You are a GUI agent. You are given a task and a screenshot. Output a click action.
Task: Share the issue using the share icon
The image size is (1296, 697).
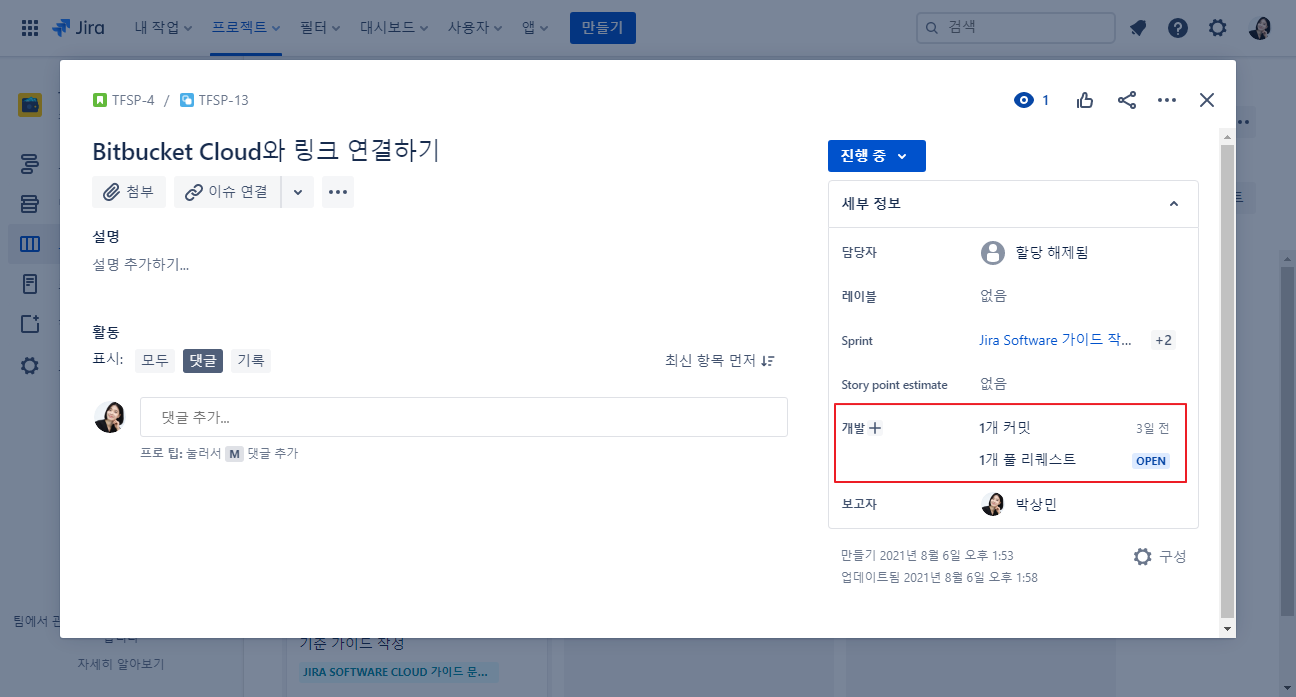1126,100
